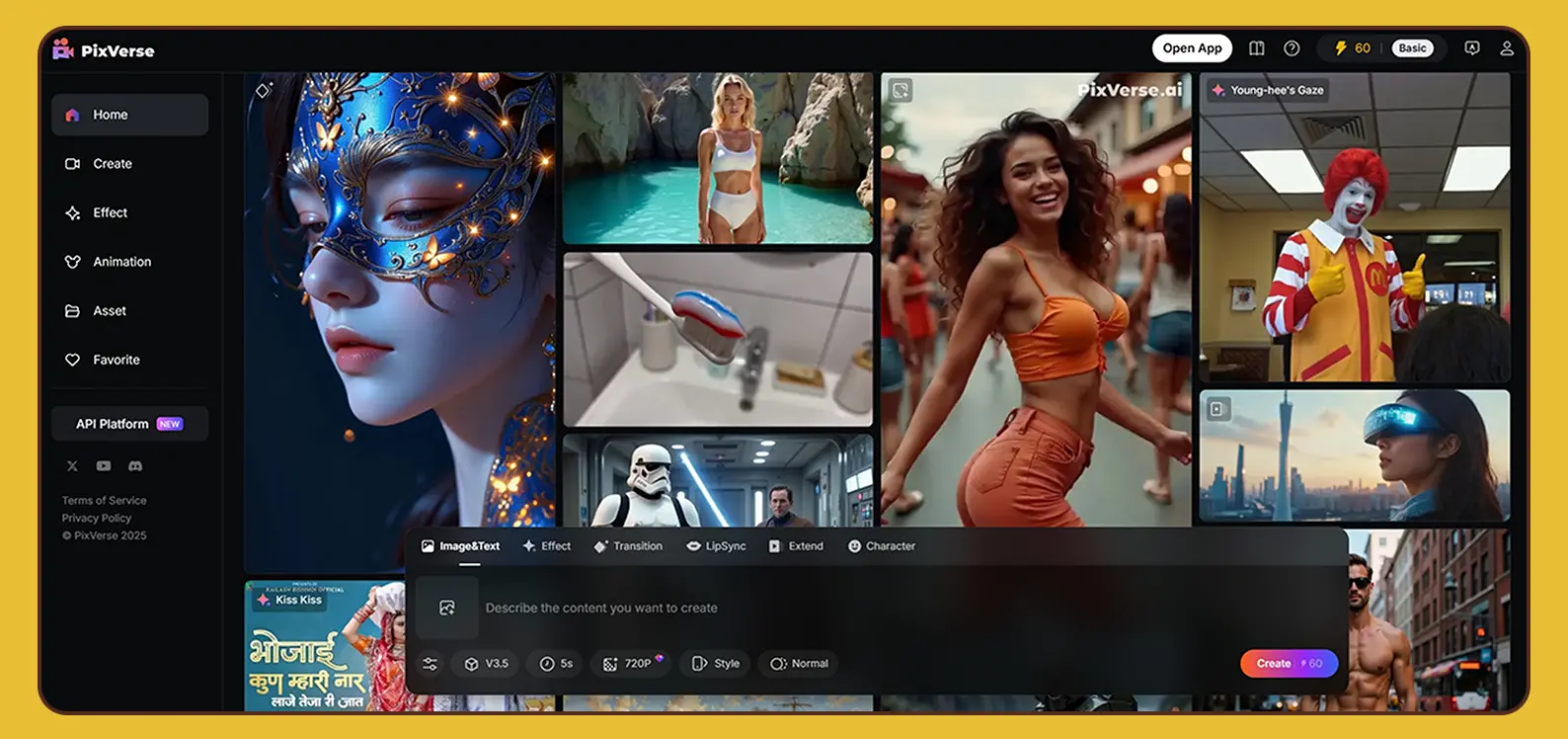1568x739 pixels.
Task: Open the Effect section in sidebar
Action: coord(129,212)
